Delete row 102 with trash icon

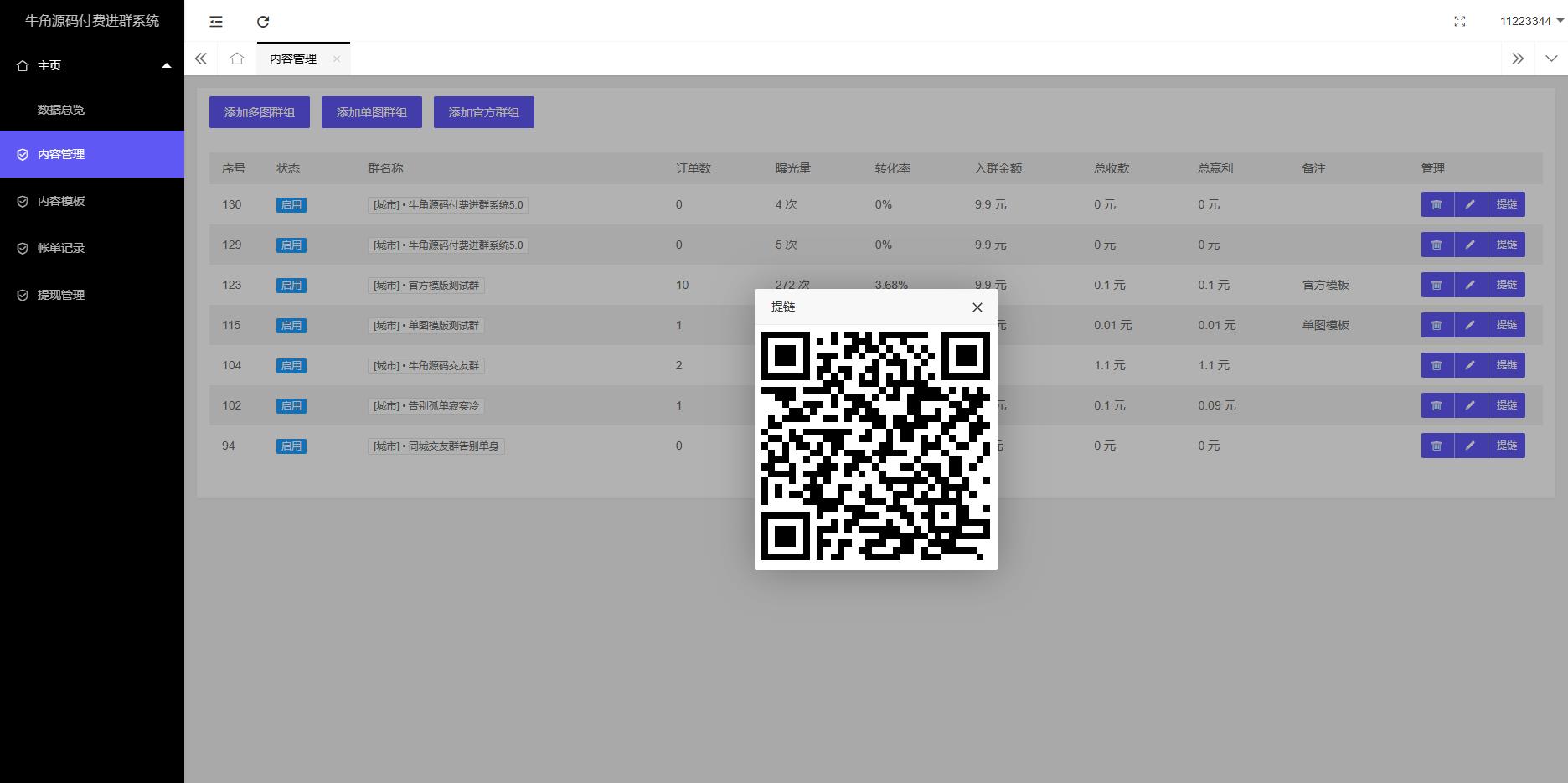pos(1437,405)
